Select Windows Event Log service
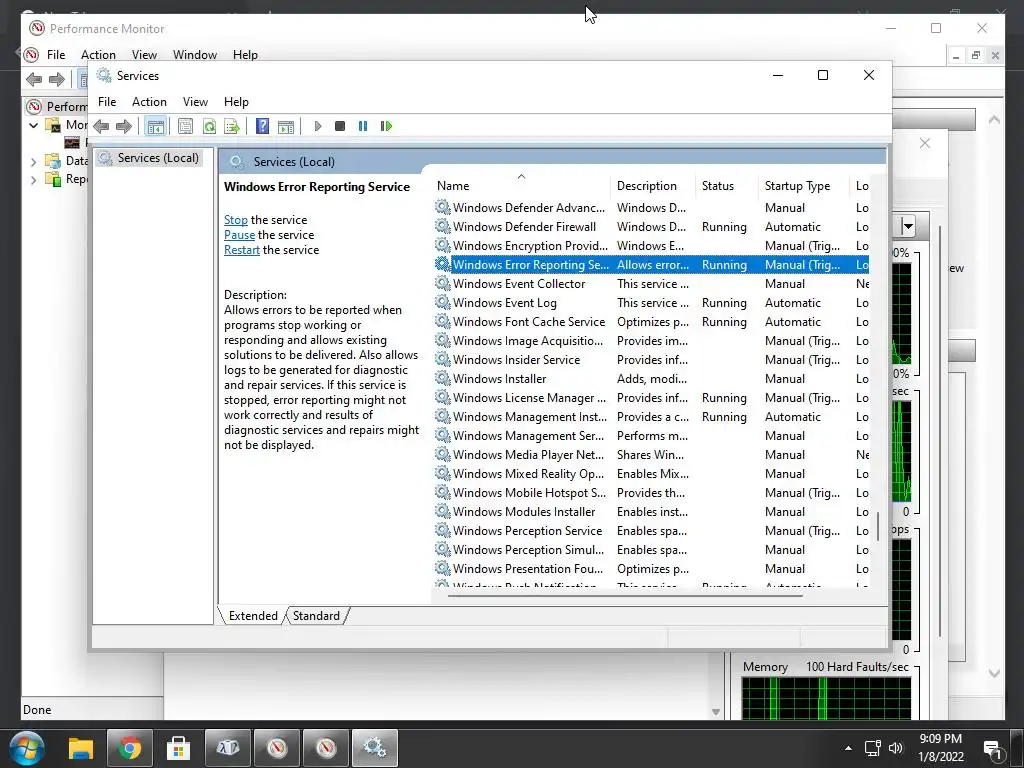This screenshot has width=1024, height=768. click(x=651, y=302)
